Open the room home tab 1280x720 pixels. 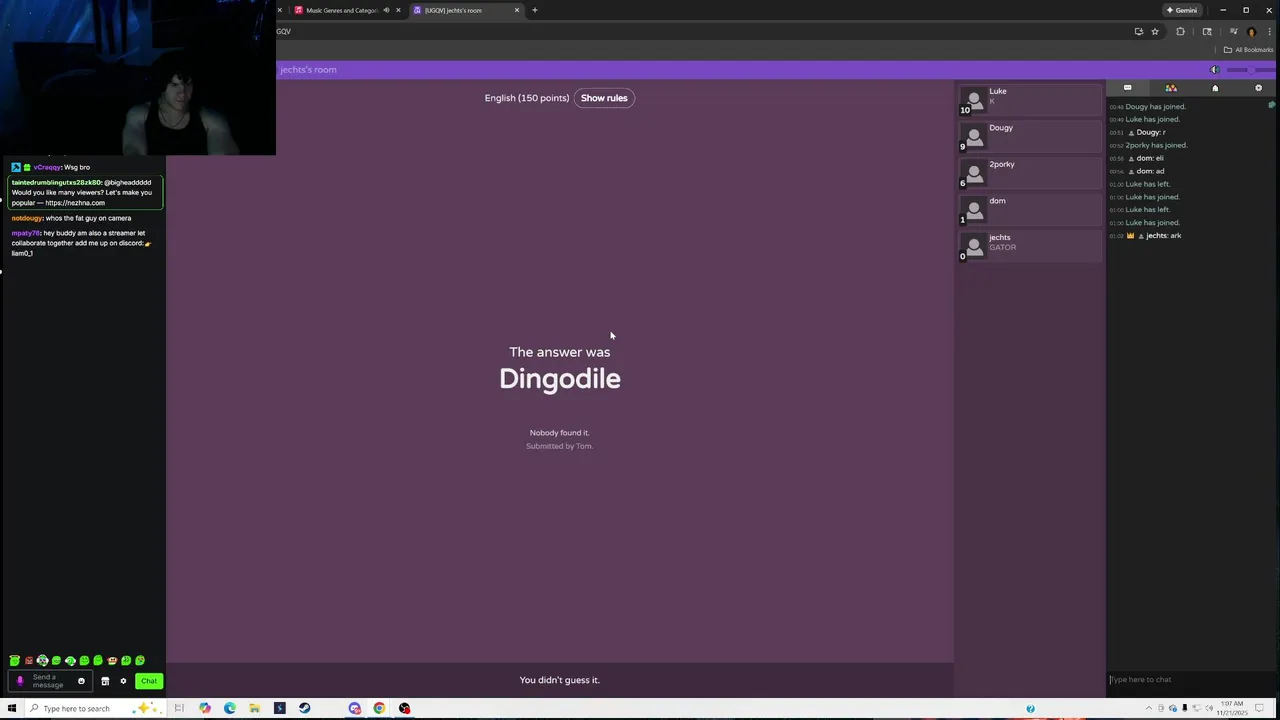point(1215,88)
